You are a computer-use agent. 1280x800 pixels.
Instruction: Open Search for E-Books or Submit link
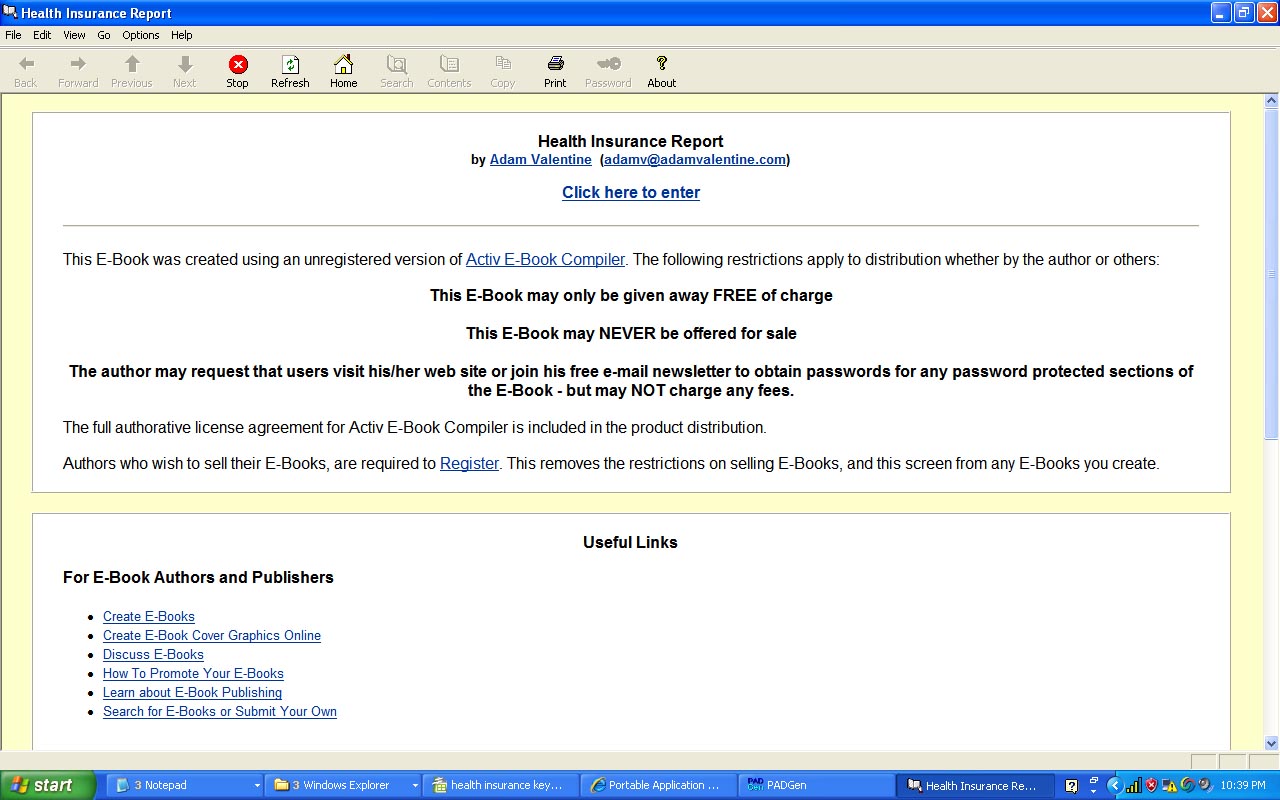[220, 712]
